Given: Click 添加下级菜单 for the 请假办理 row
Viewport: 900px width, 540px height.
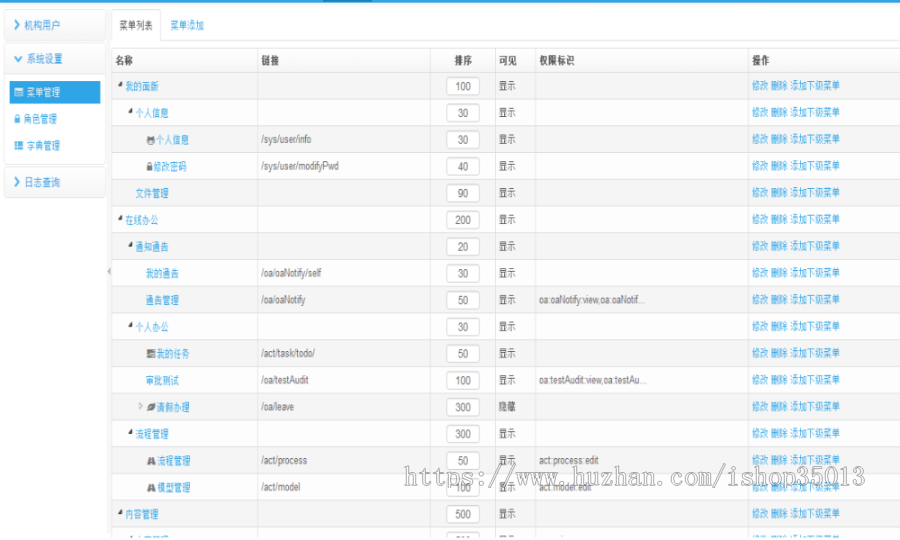Looking at the screenshot, I should 814,406.
